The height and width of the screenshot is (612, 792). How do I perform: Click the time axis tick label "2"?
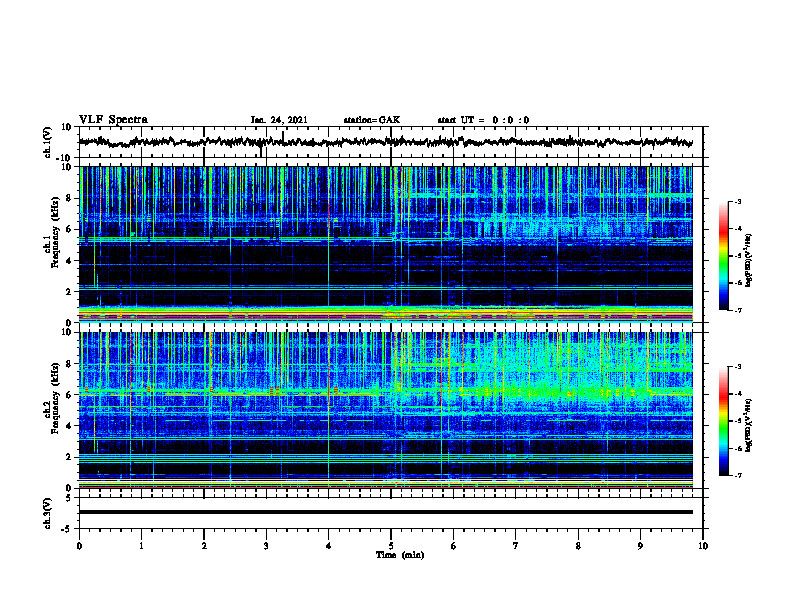(x=204, y=546)
